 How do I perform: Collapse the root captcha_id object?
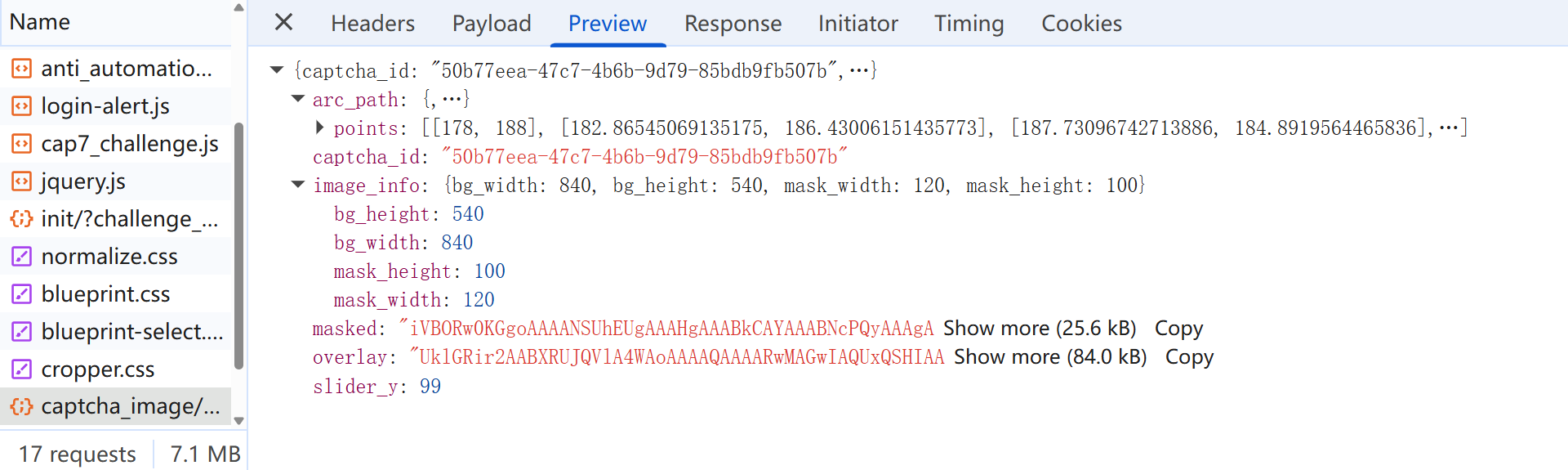pos(277,70)
